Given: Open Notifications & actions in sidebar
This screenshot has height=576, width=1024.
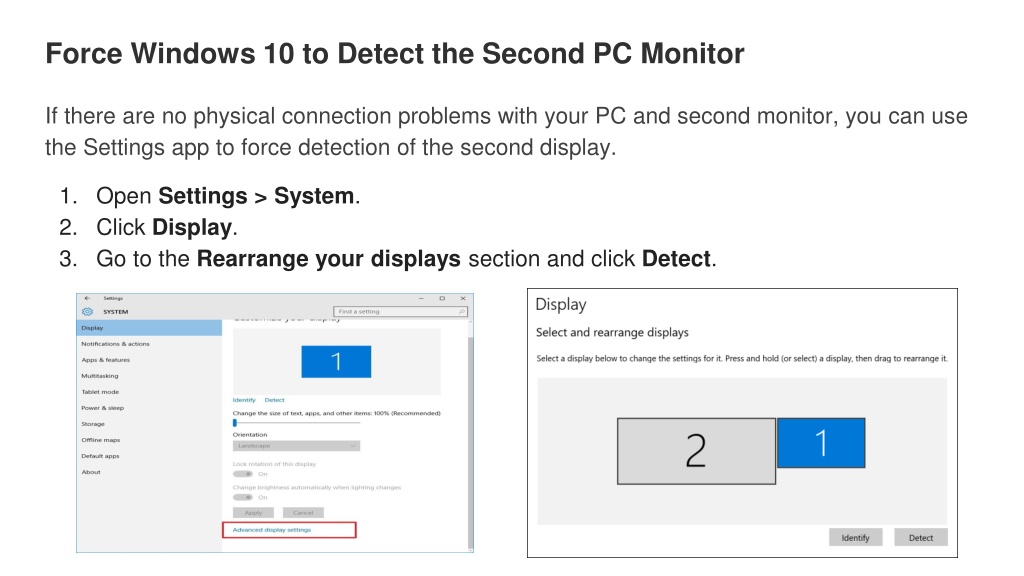Looking at the screenshot, I should 116,344.
